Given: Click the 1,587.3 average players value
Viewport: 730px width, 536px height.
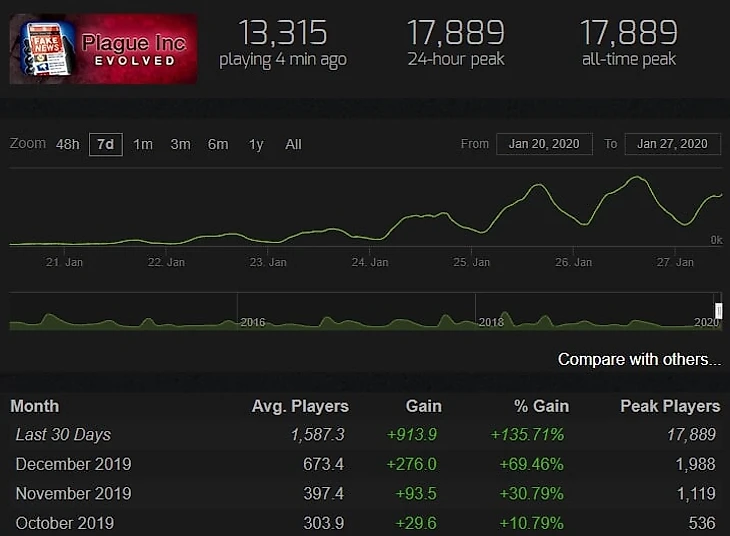Looking at the screenshot, I should [x=318, y=434].
